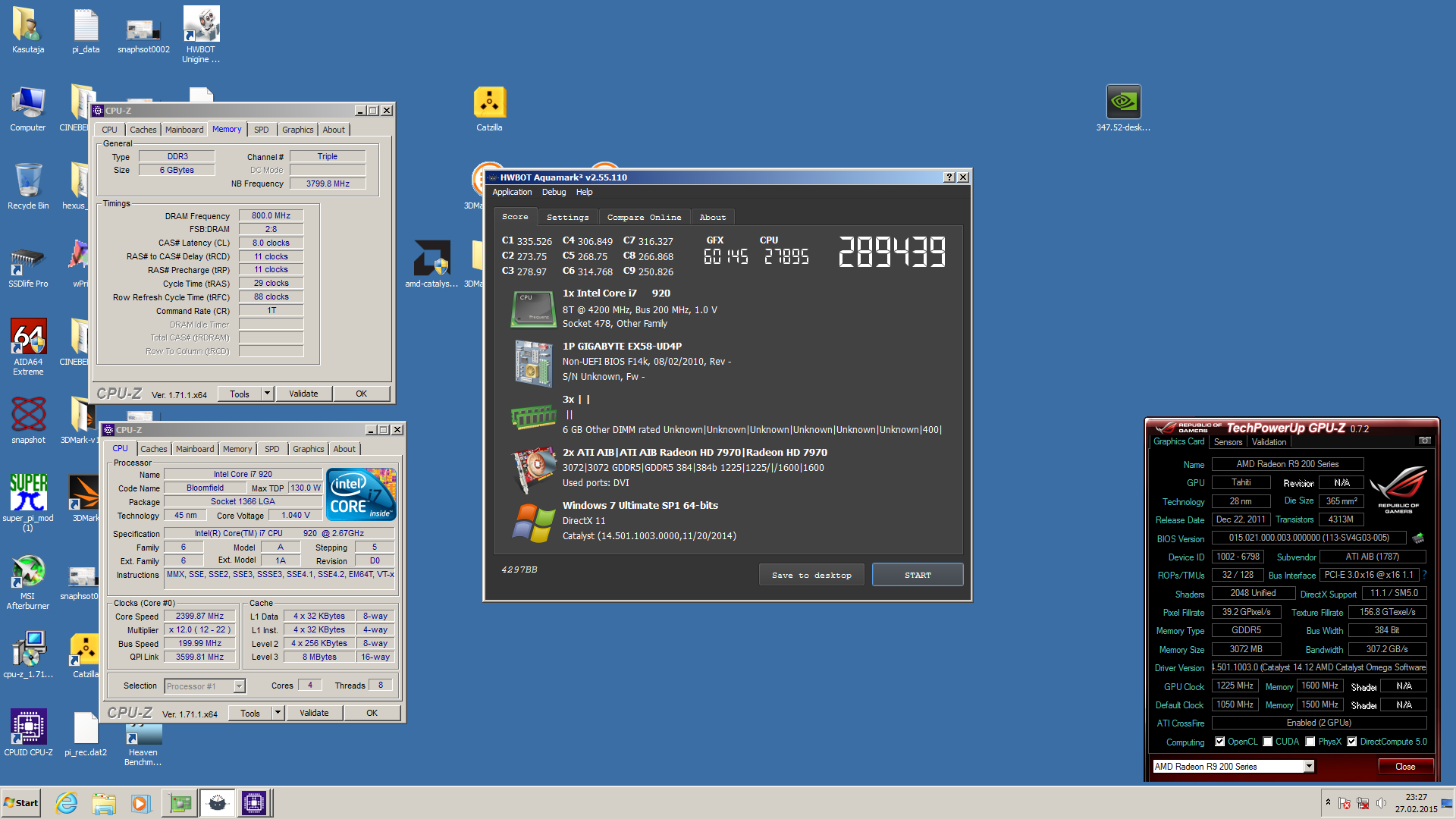The height and width of the screenshot is (819, 1456).
Task: Select Mainboard tab in lower CPU-Z window
Action: [195, 449]
